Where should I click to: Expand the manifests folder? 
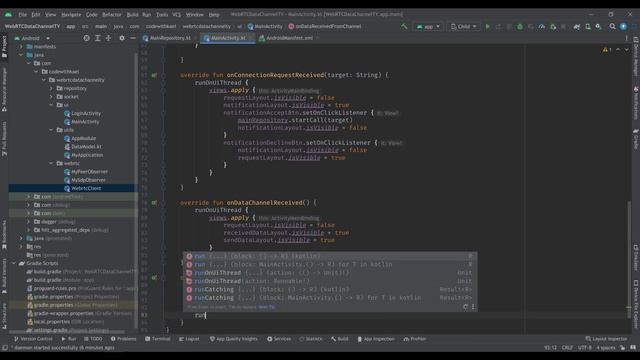click(21, 47)
